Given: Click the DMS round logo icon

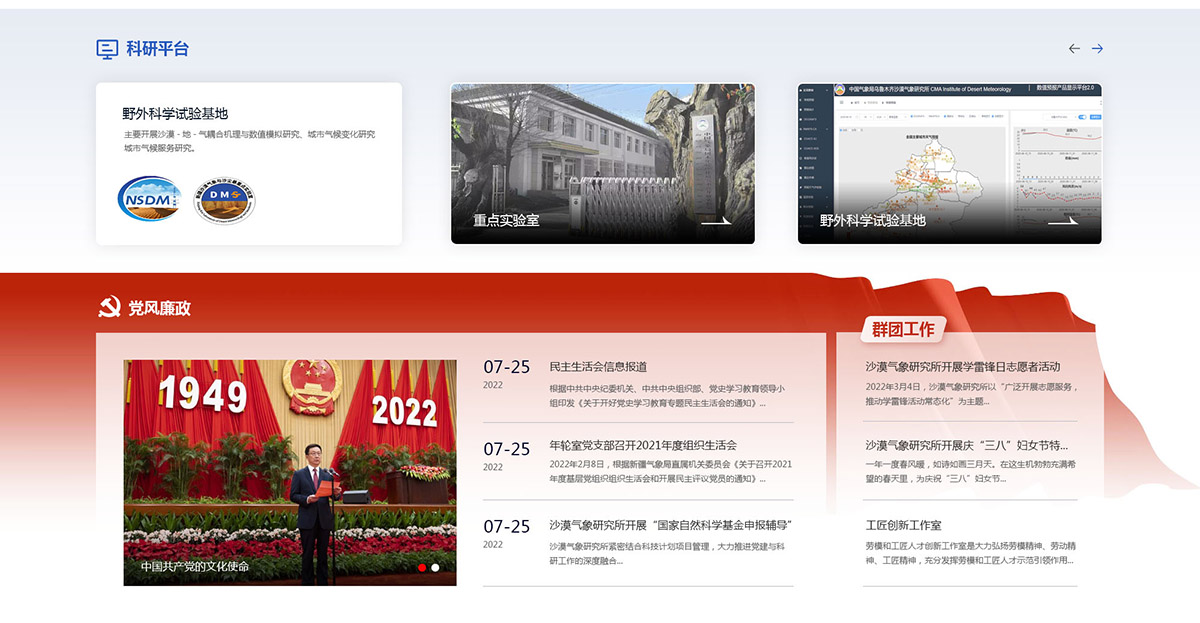Looking at the screenshot, I should coord(224,201).
